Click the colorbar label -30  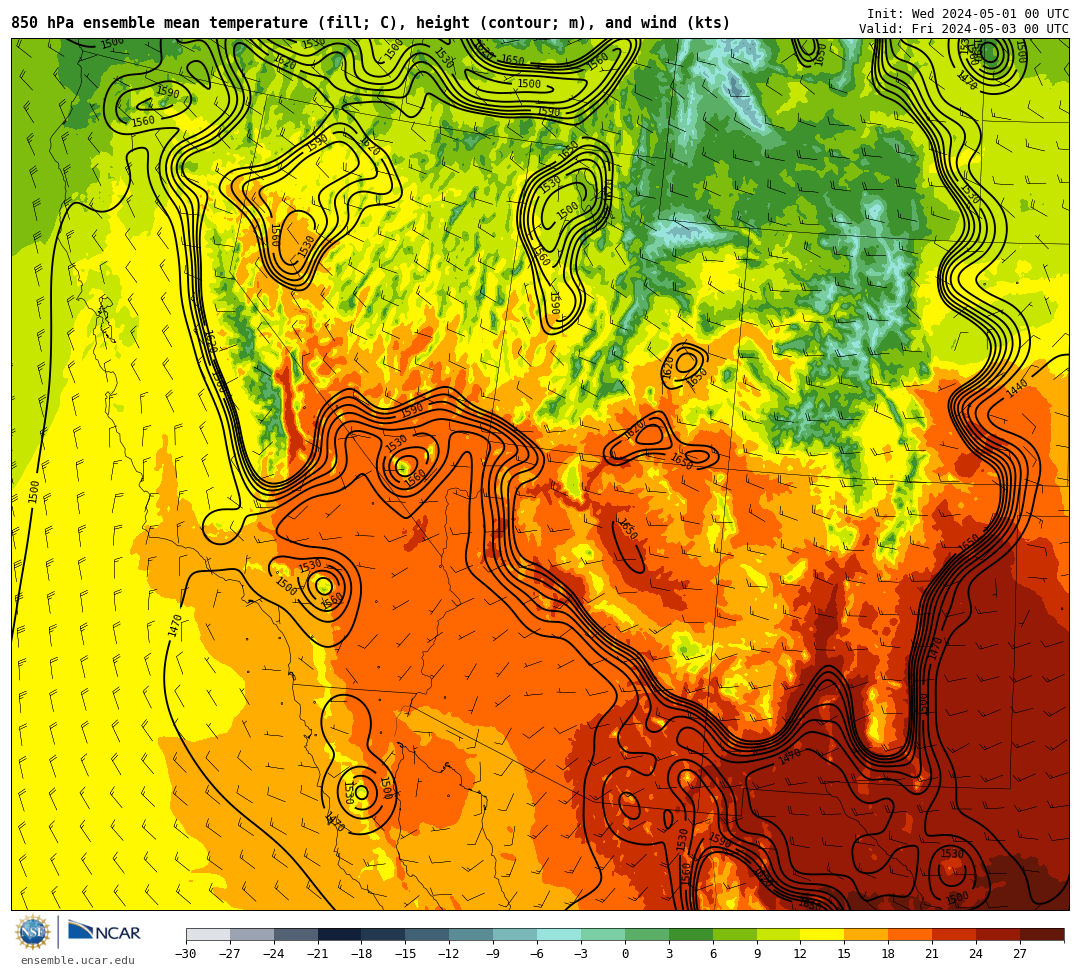coord(186,954)
